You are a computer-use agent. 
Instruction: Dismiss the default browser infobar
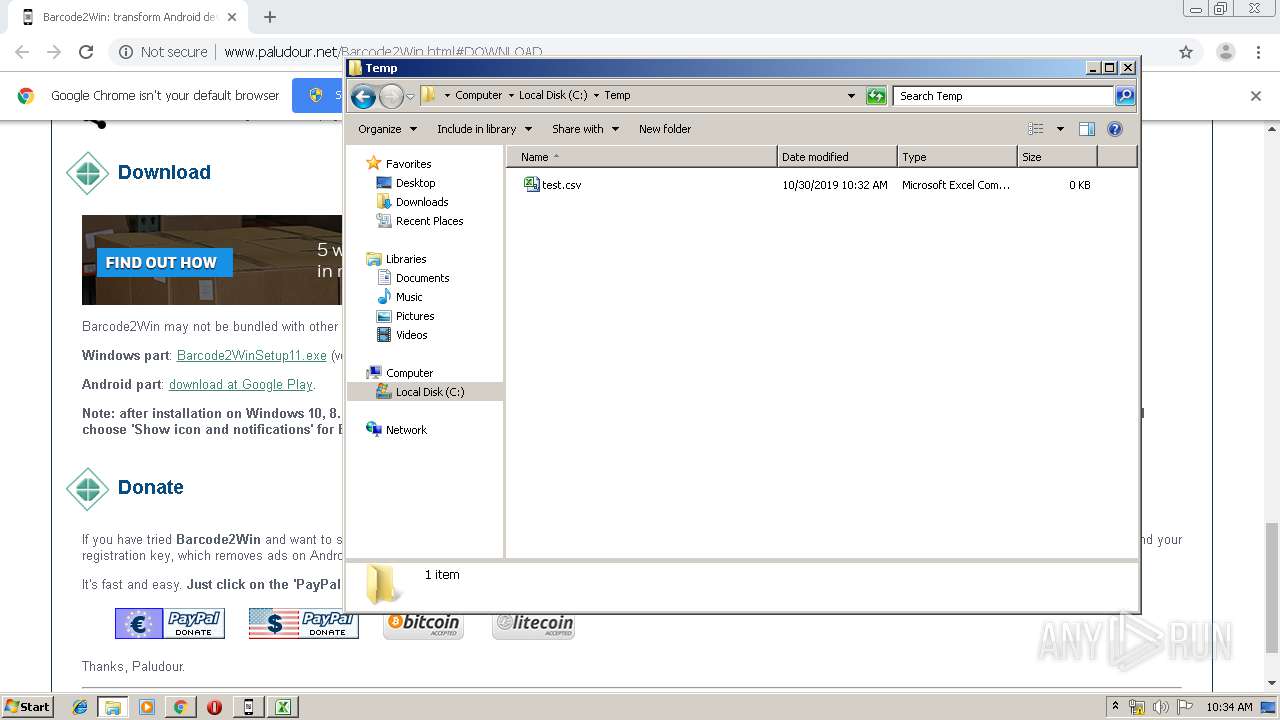click(1256, 96)
